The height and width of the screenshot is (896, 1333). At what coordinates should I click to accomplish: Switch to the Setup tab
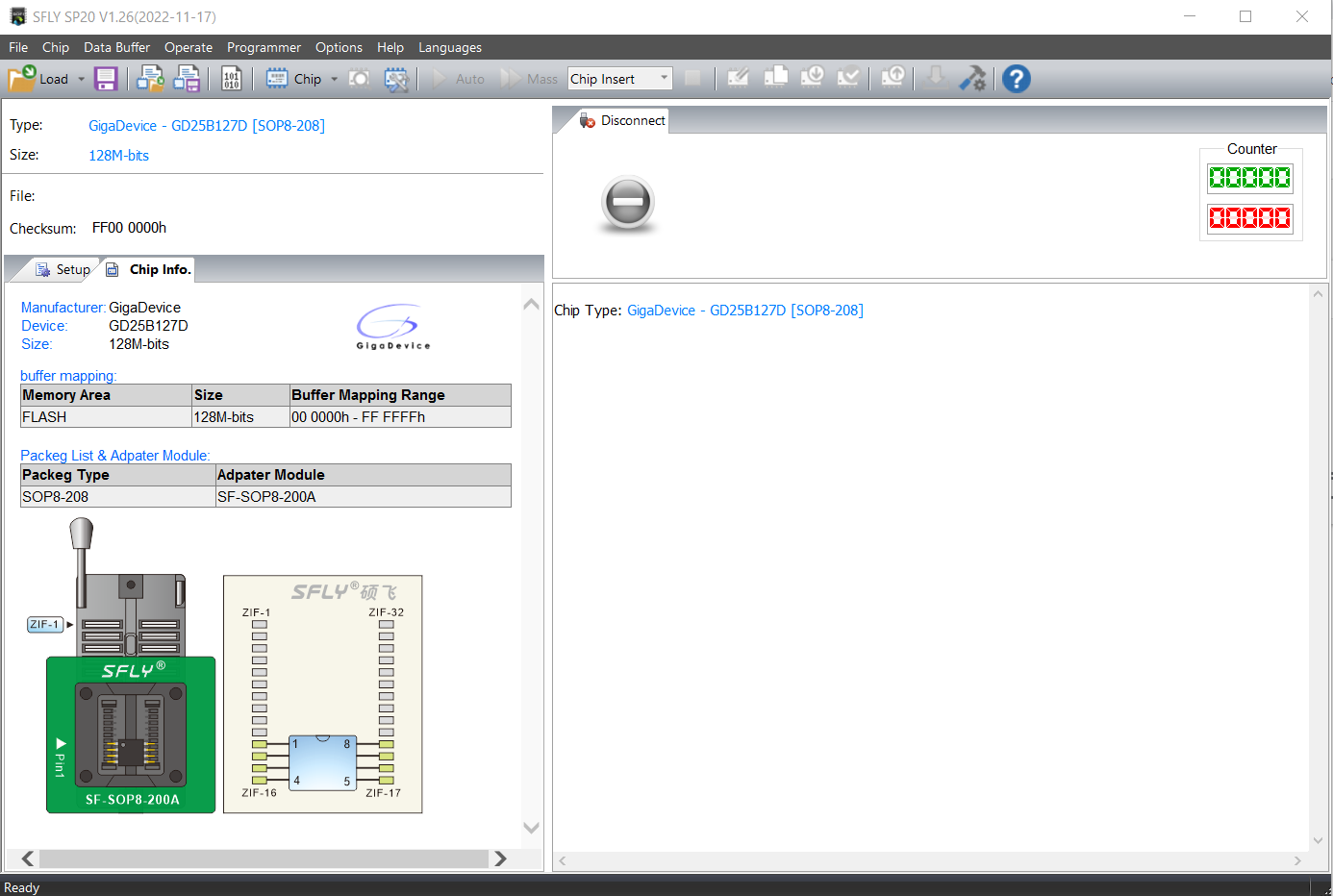63,269
